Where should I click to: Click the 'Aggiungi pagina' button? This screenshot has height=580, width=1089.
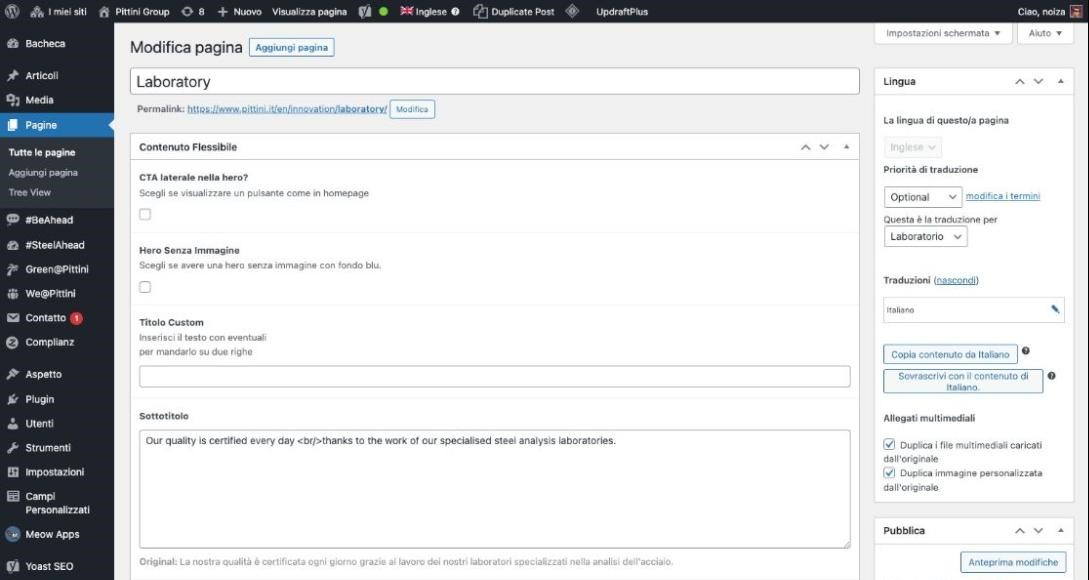[290, 47]
